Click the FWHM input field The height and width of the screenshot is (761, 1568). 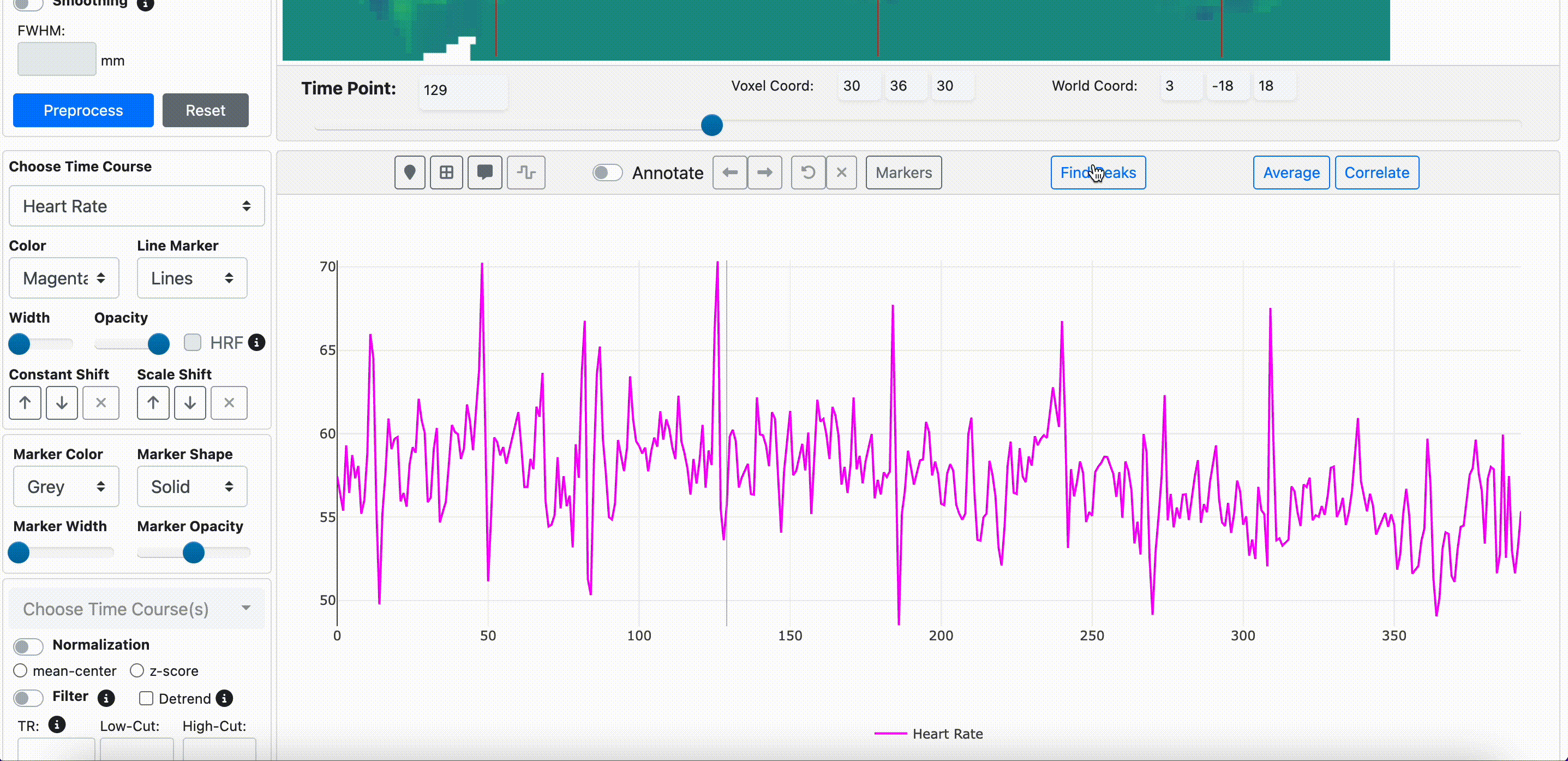[57, 59]
